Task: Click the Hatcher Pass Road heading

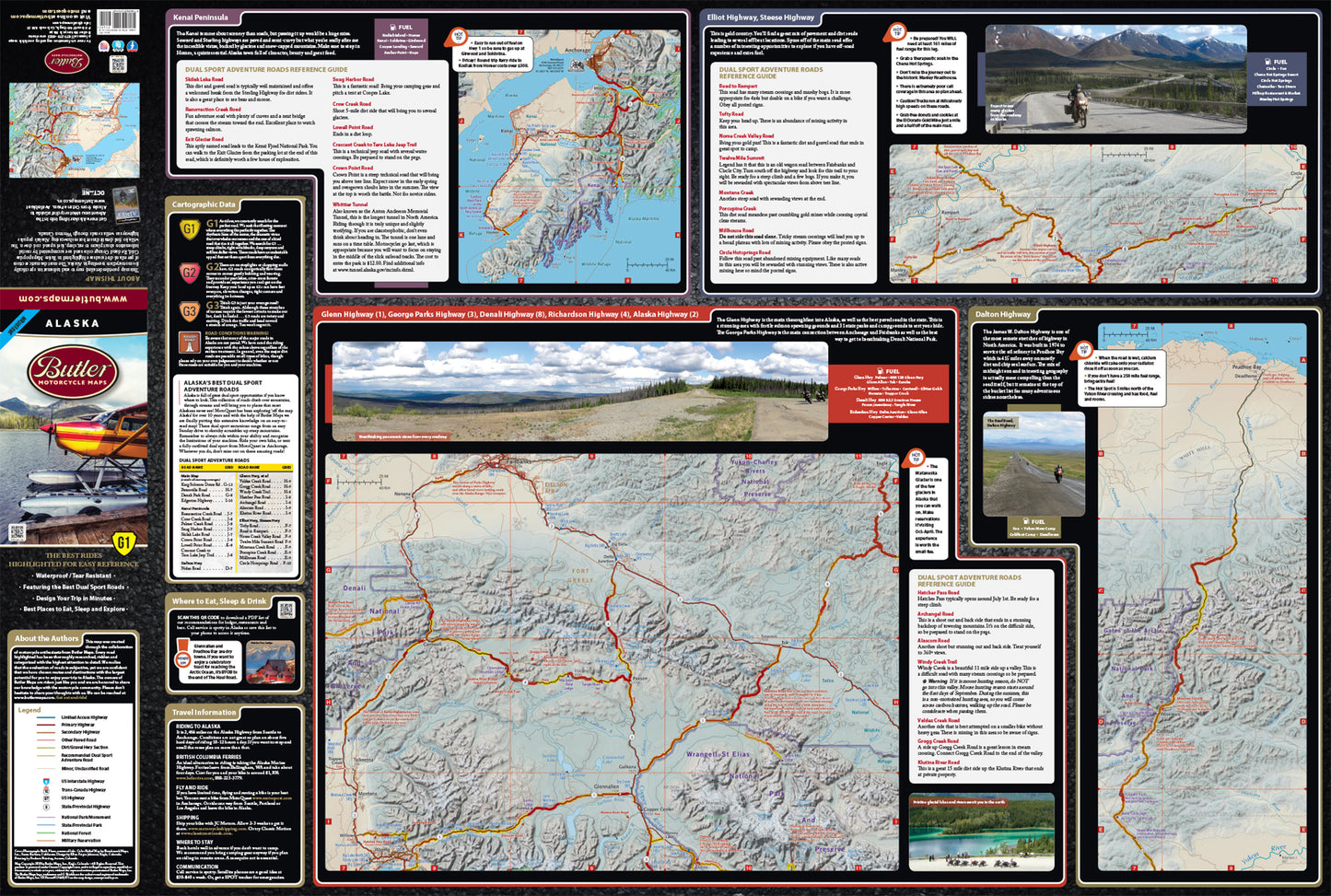Action: pos(938,593)
